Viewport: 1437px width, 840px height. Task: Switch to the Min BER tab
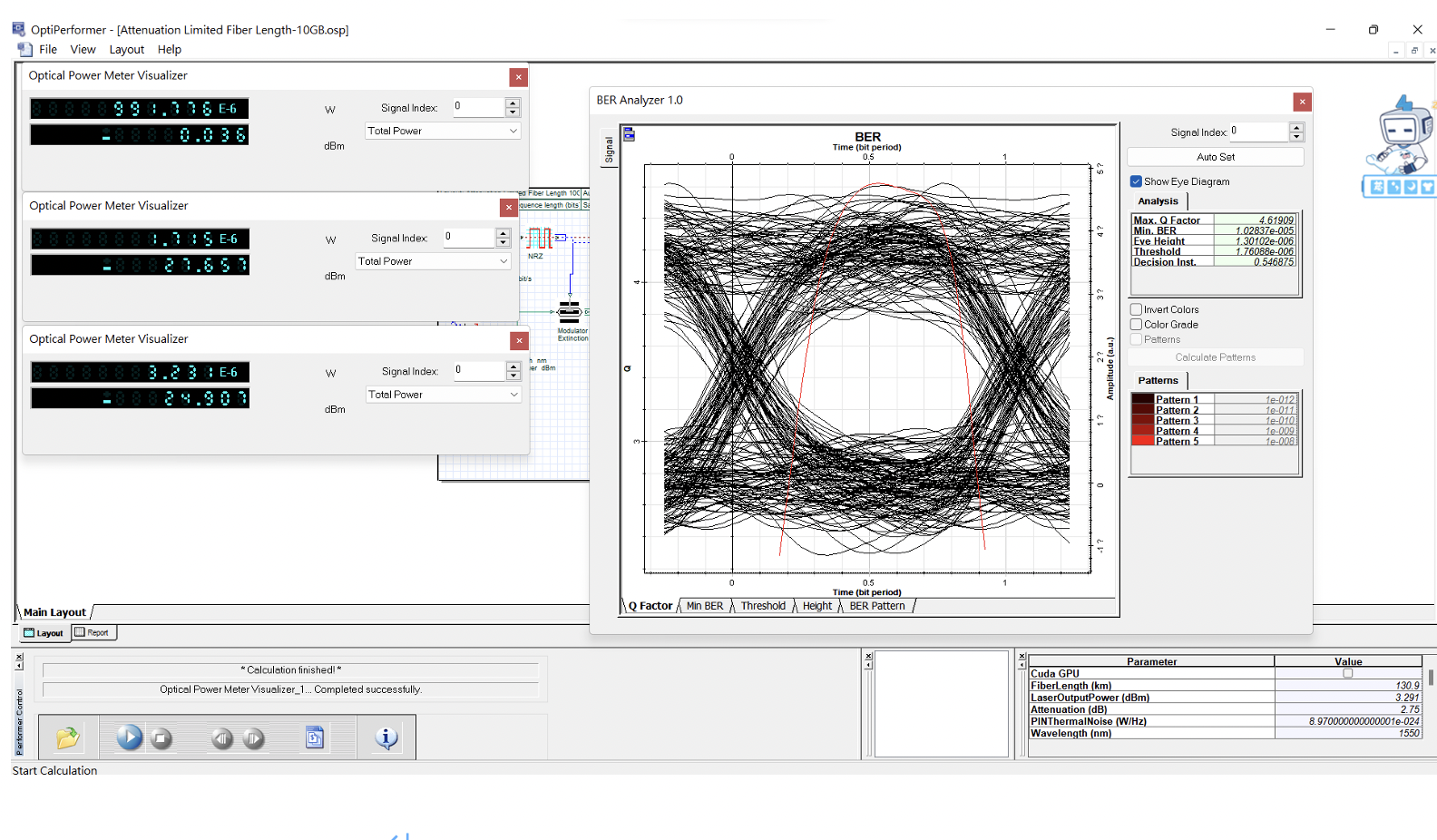[x=705, y=606]
